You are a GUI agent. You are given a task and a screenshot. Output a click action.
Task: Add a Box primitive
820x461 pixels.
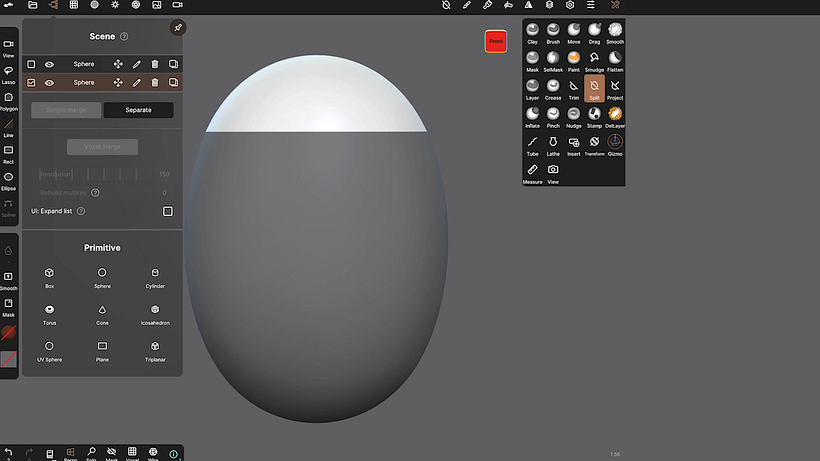49,278
